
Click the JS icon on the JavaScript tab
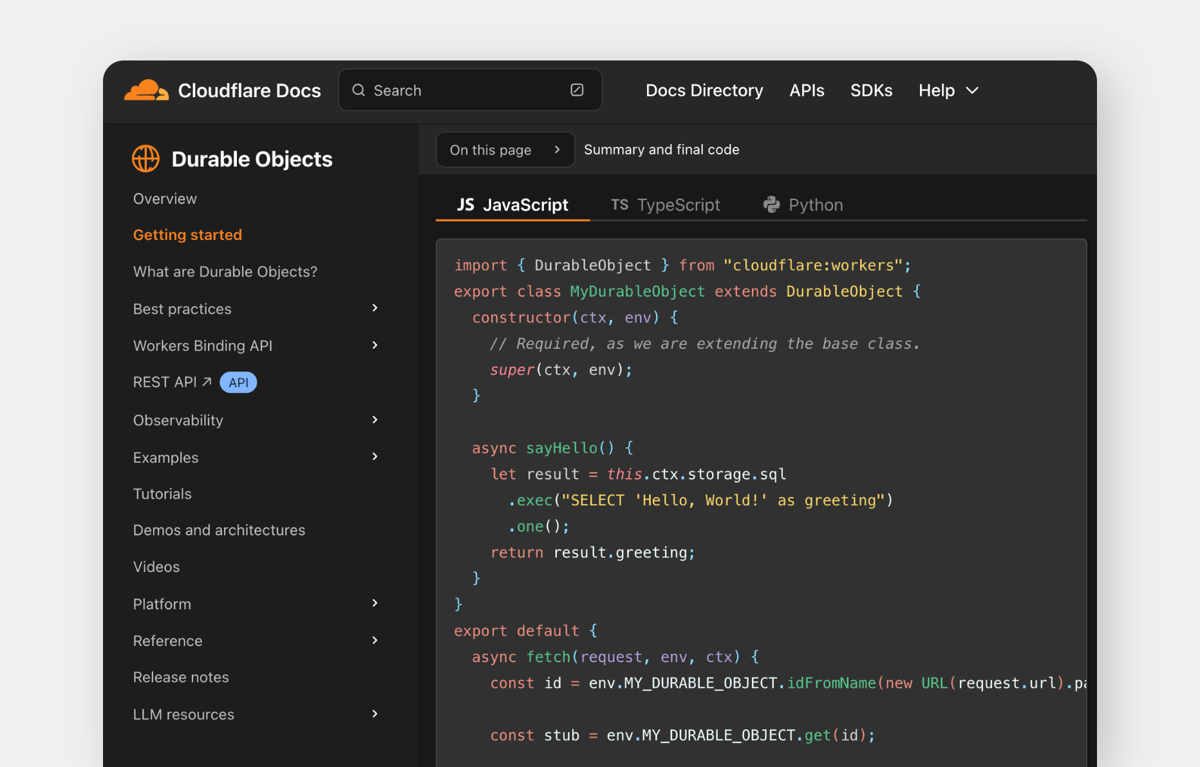pos(465,204)
